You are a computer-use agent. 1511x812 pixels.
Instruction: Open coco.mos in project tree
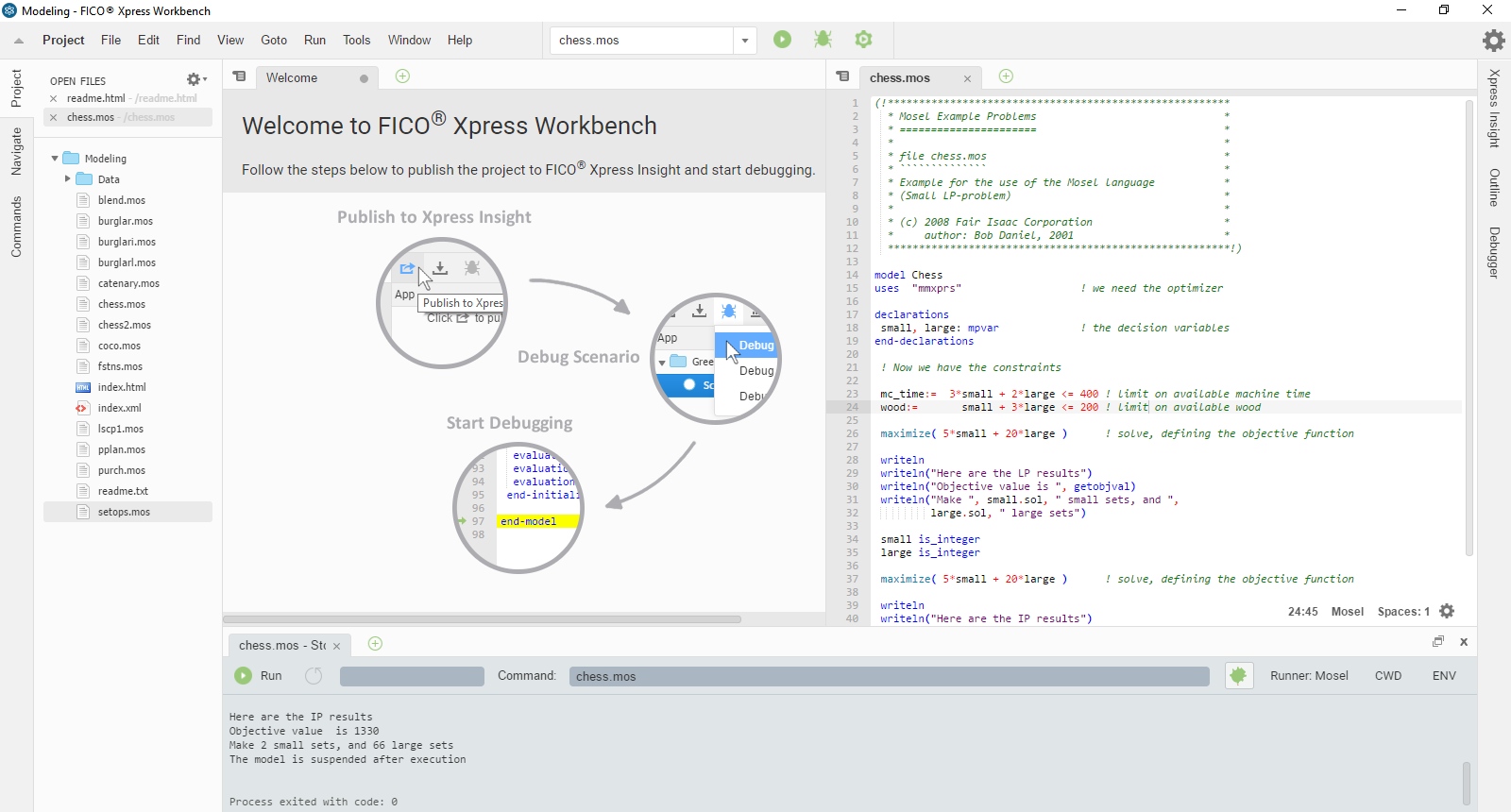point(119,346)
